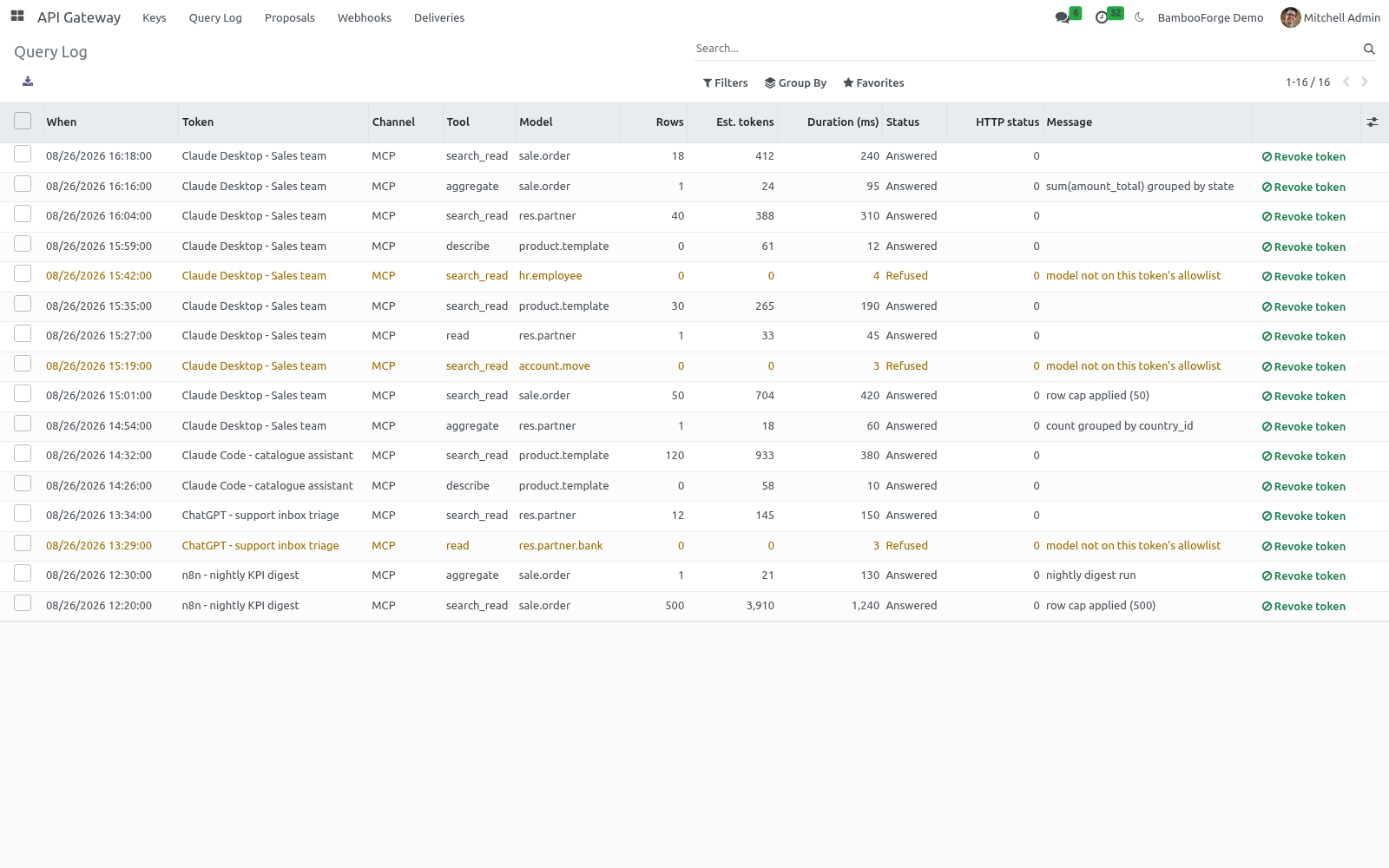Click Mitchell Admin avatar picture
This screenshot has width=1389, height=868.
[x=1290, y=17]
